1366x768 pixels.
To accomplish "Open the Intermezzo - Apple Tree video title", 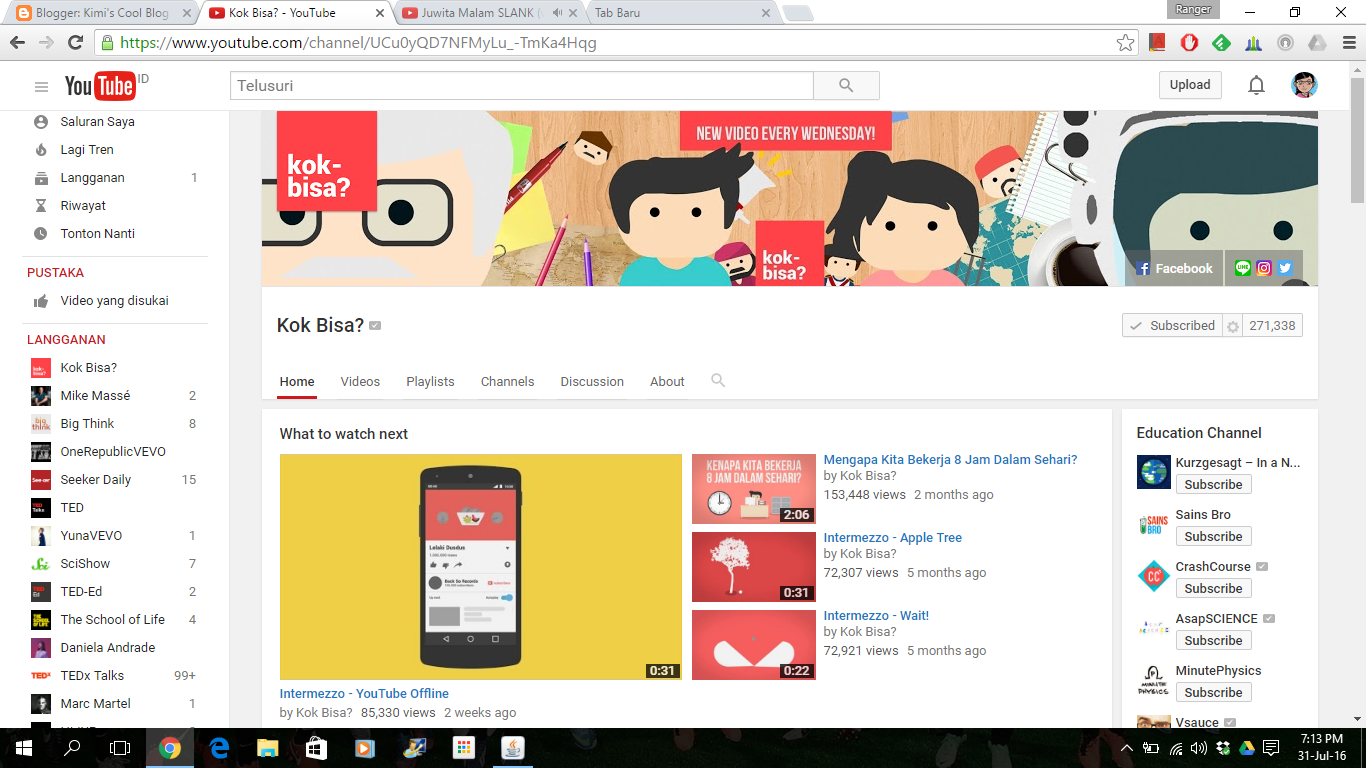I will click(x=893, y=538).
